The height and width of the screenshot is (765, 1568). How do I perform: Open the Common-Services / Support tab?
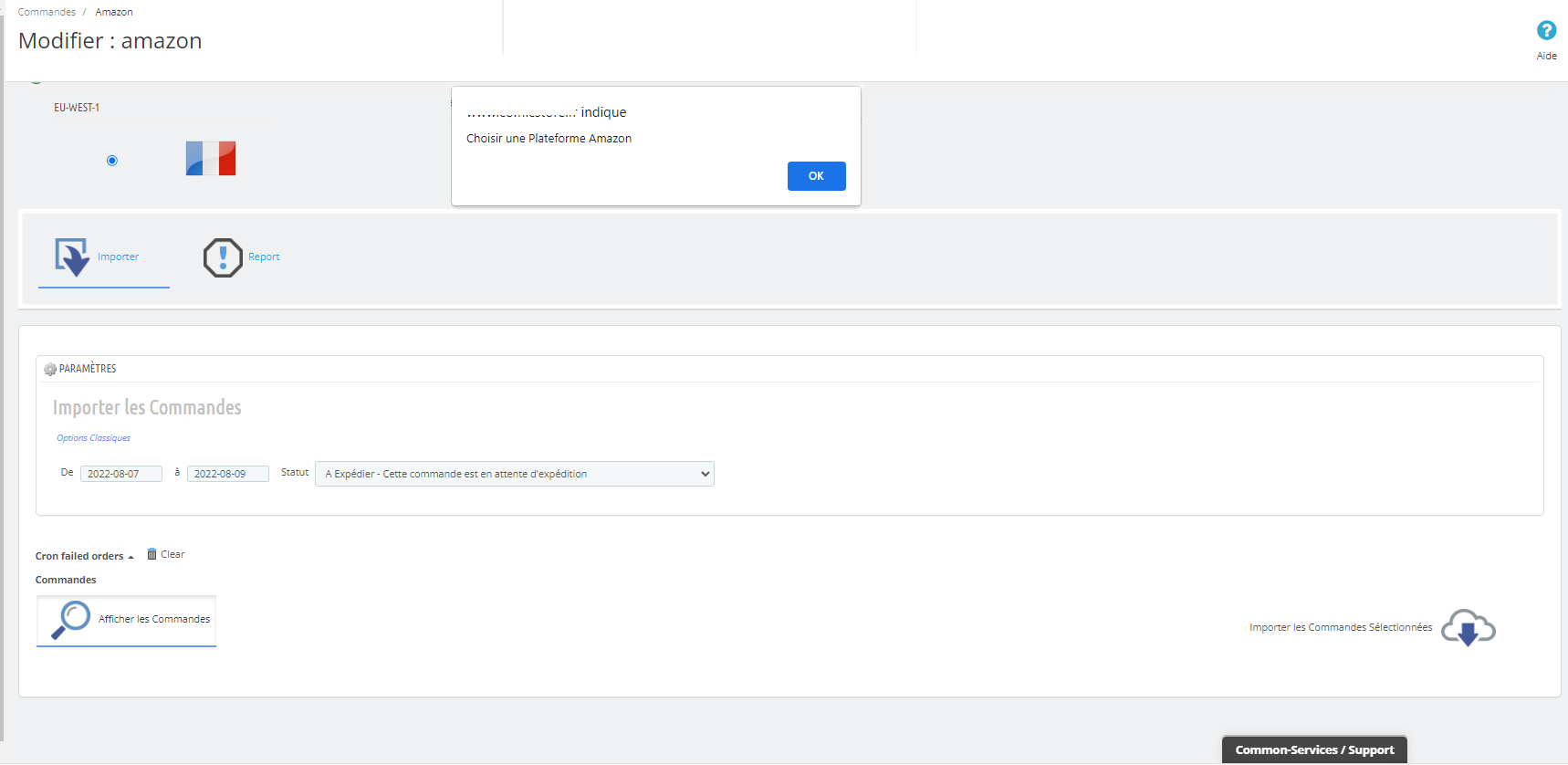(1314, 749)
